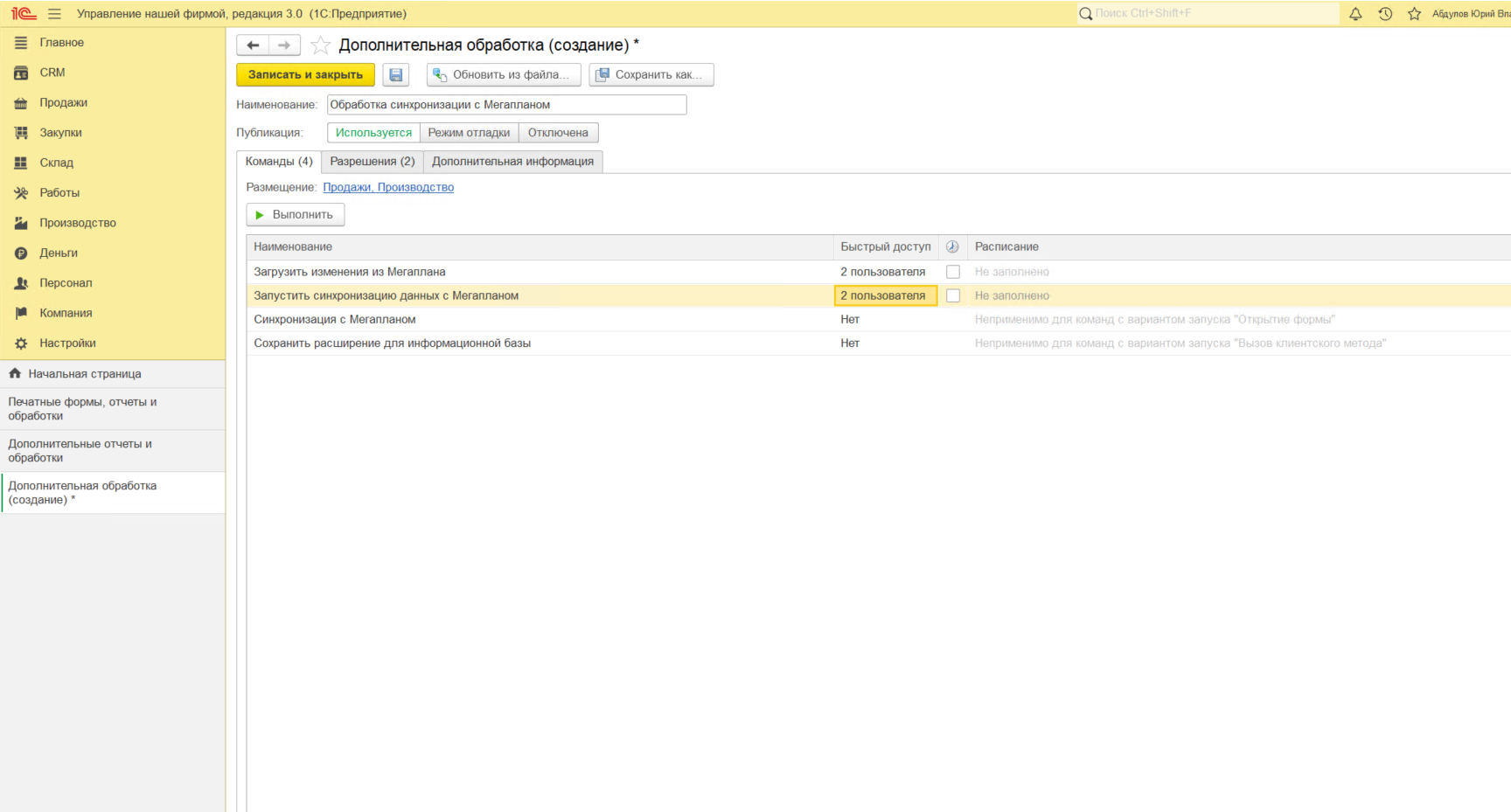Click the Наименование input field
Viewport: 1511px width, 812px height.
(507, 105)
